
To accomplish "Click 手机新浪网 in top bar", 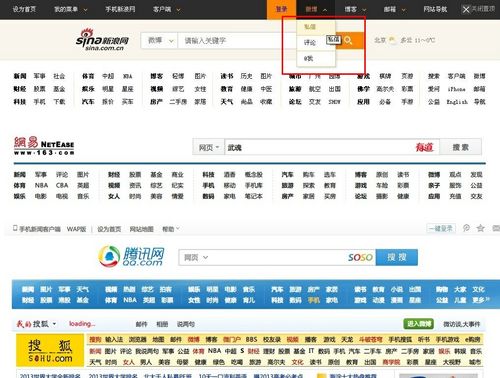I will pyautogui.click(x=120, y=9).
